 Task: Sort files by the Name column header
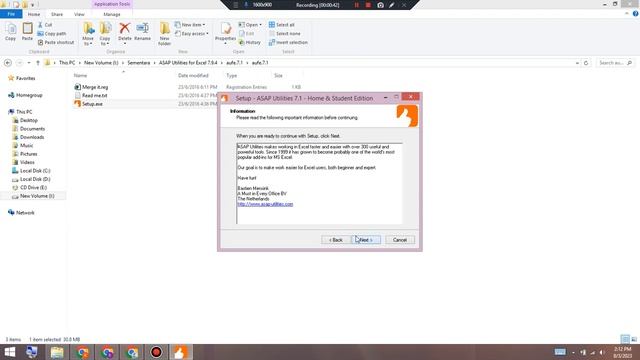point(80,76)
